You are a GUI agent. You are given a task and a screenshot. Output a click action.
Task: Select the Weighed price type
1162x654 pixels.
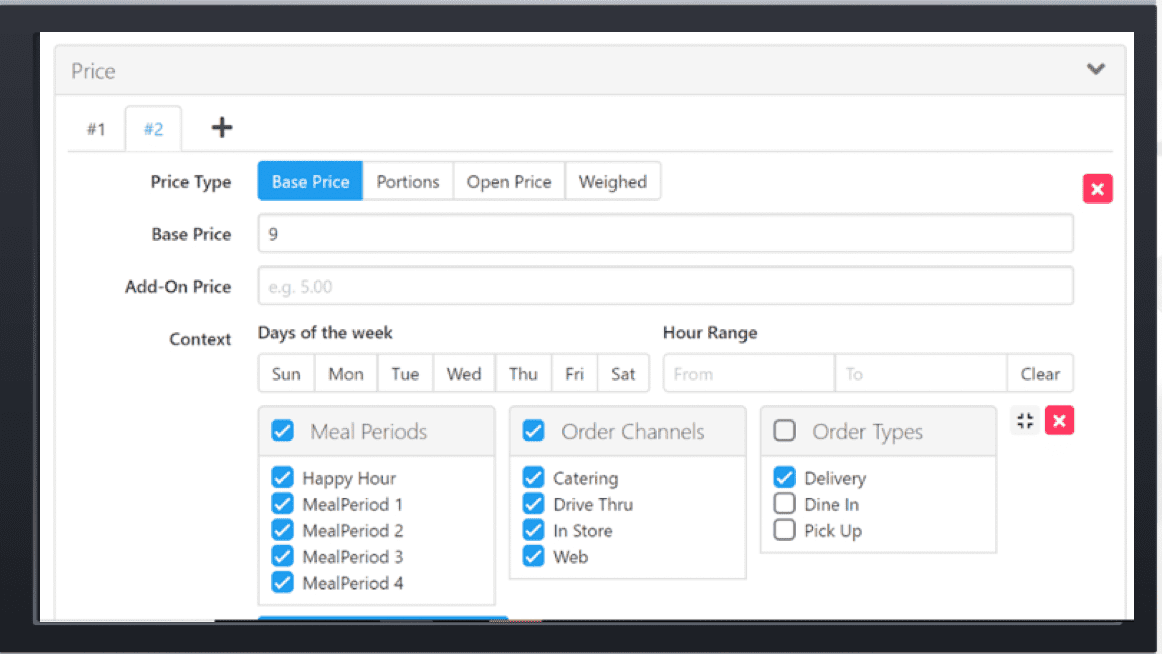tap(612, 181)
